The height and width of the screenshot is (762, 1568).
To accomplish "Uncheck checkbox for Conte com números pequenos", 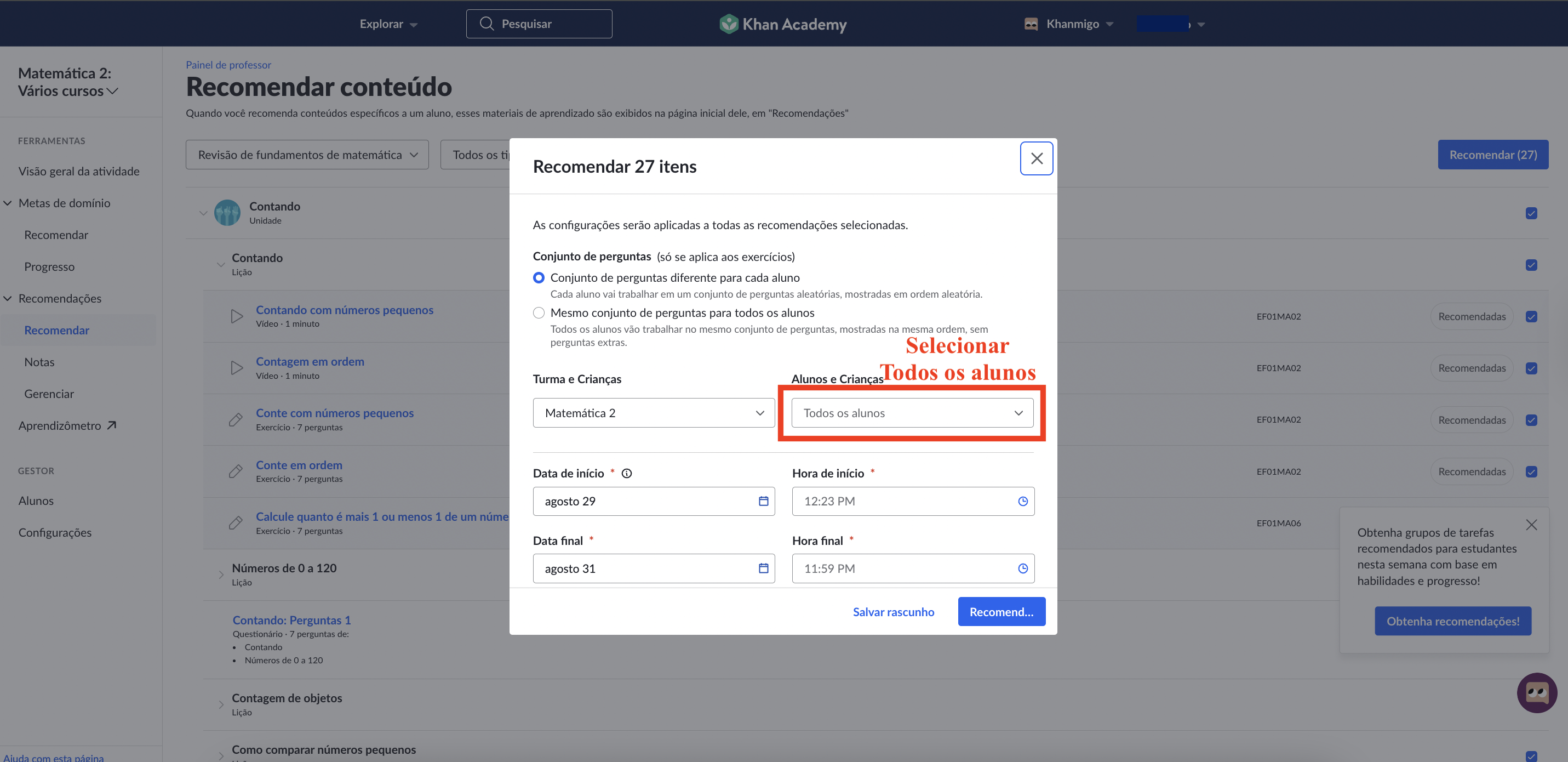I will tap(1531, 420).
